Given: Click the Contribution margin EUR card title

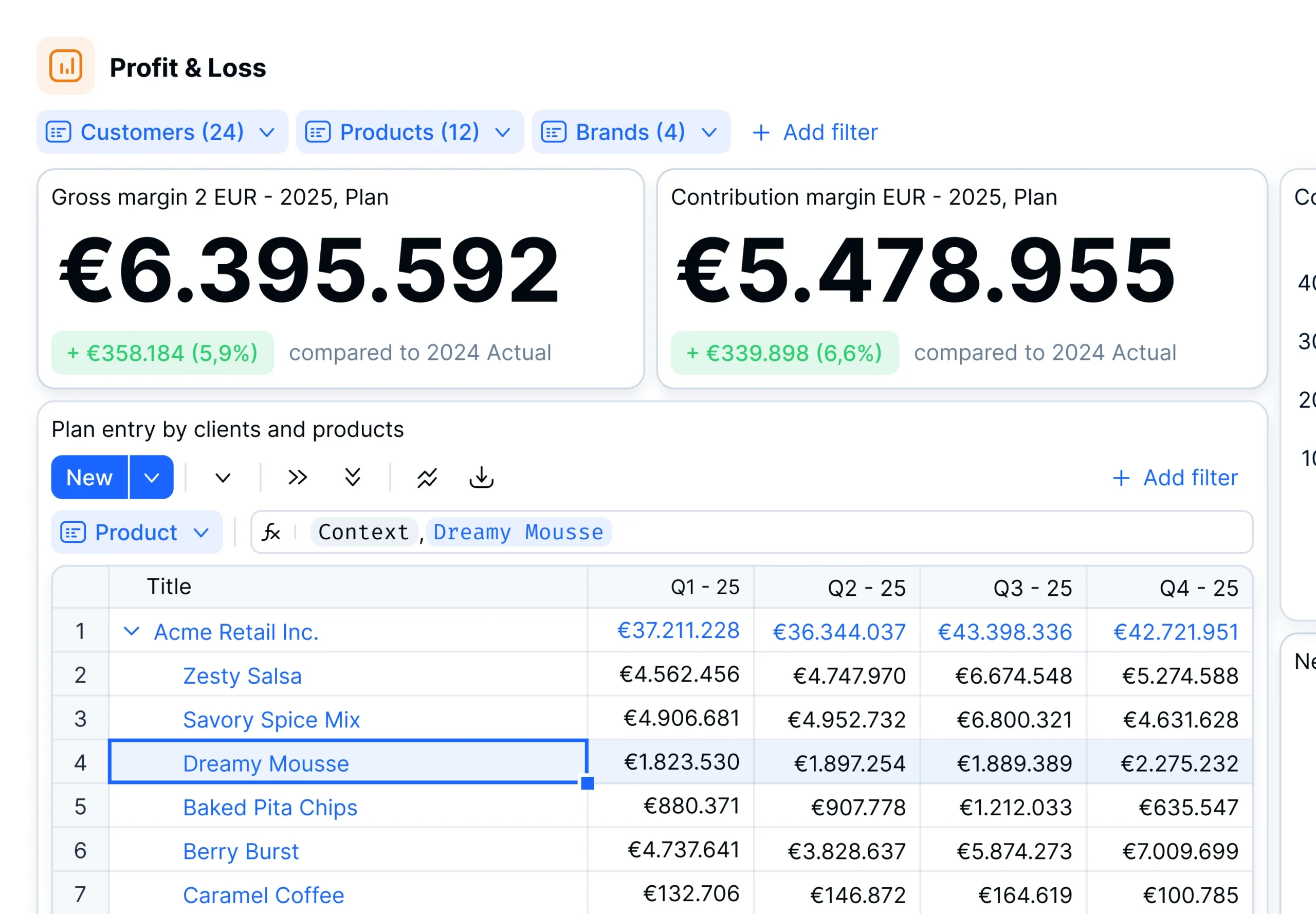Looking at the screenshot, I should tap(864, 197).
